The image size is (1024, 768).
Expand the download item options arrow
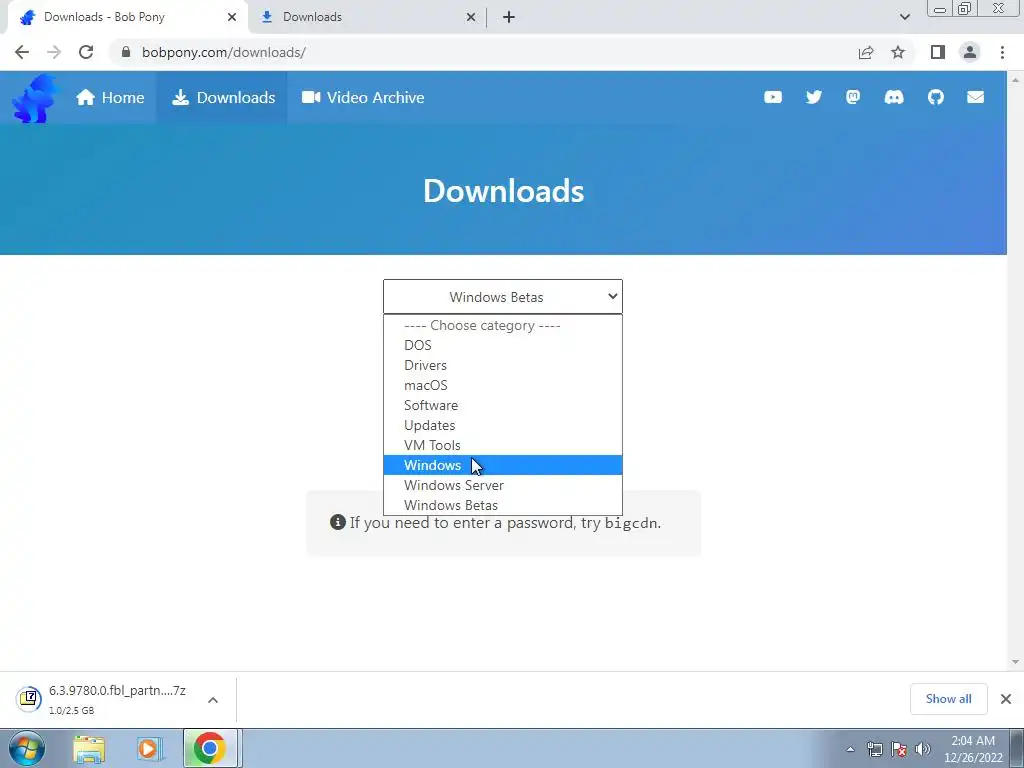click(213, 699)
